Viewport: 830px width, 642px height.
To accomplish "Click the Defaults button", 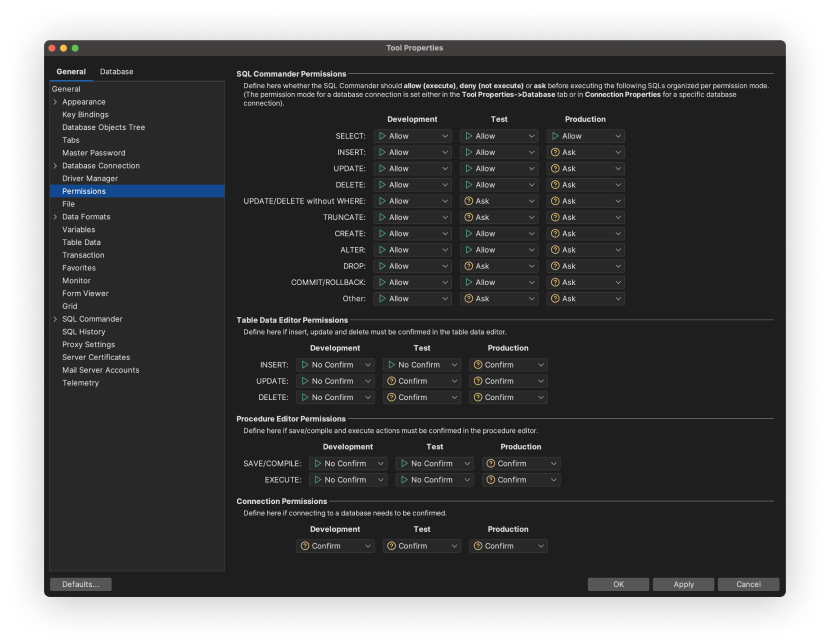I will pos(80,583).
